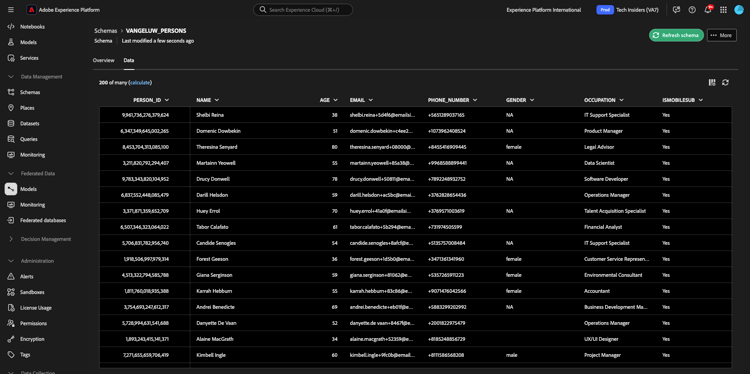This screenshot has height=374, width=750.
Task: Open the PERSON_ID column menu
Action: 166,100
